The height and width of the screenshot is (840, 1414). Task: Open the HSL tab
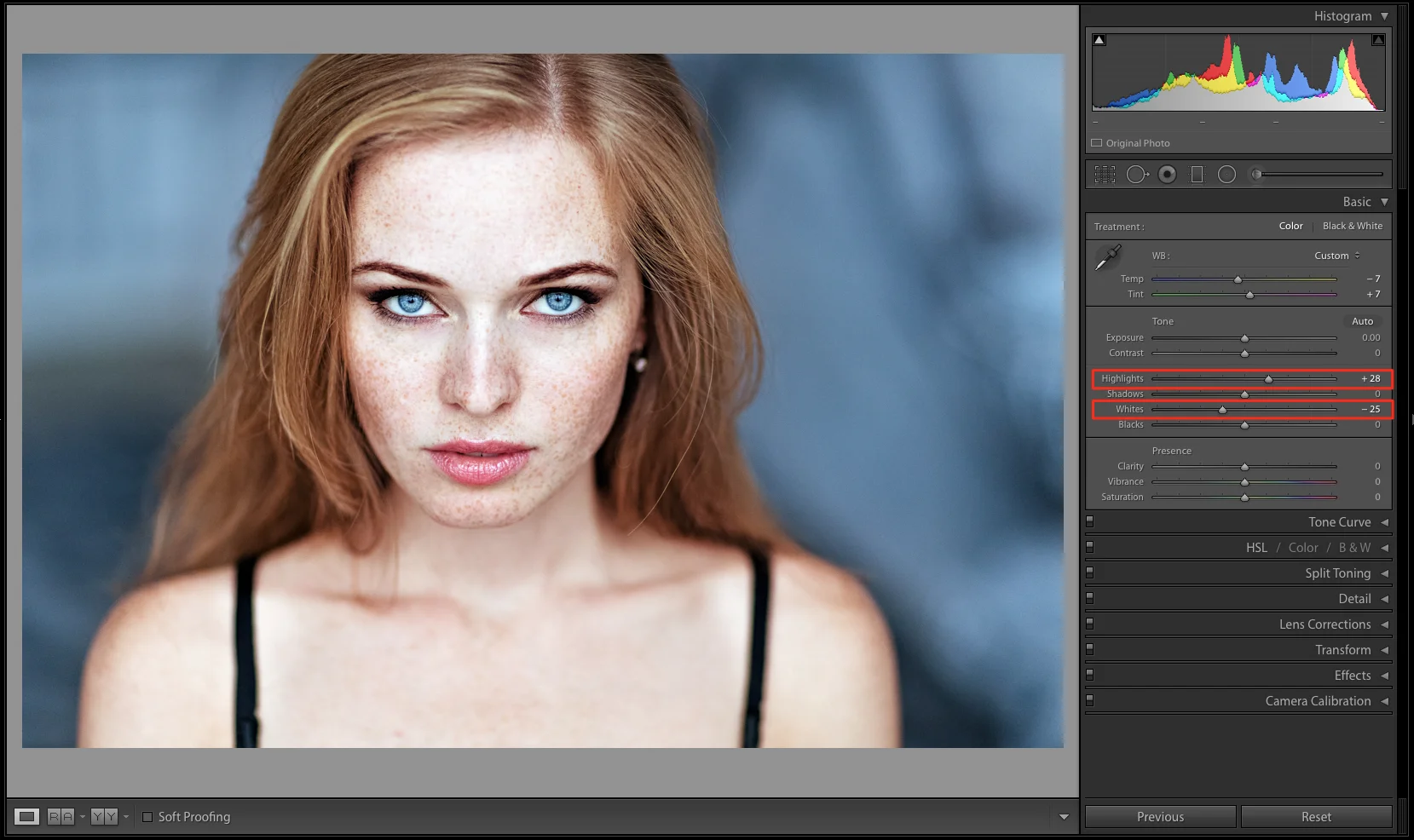pos(1256,548)
